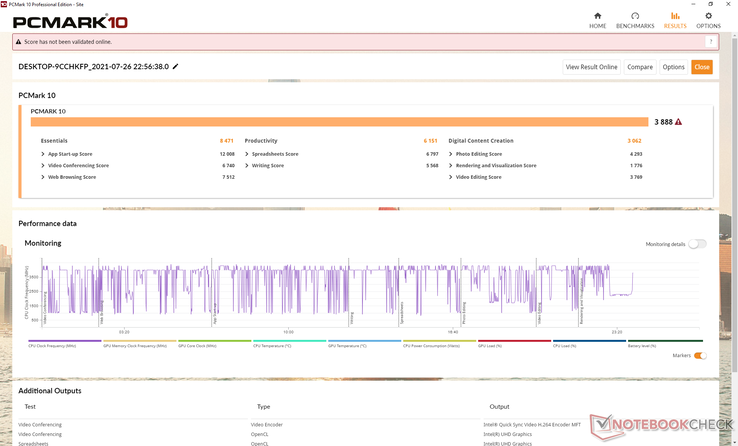Select the Intel Quick Sync Video output cell
This screenshot has height=446, width=738.
[532, 424]
